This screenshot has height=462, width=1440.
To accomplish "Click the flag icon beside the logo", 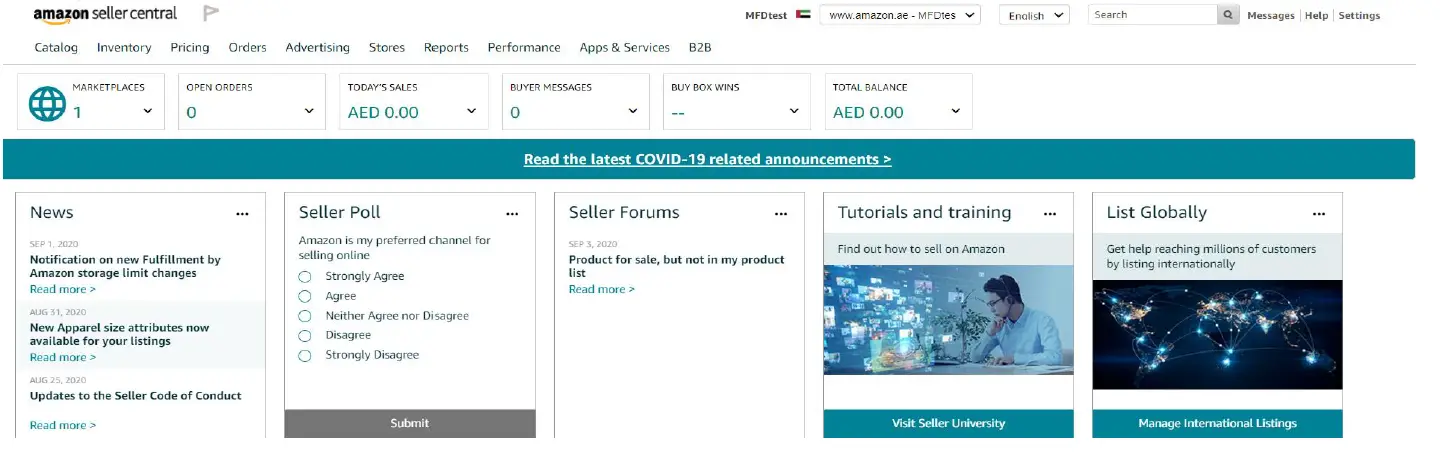I will [x=211, y=13].
